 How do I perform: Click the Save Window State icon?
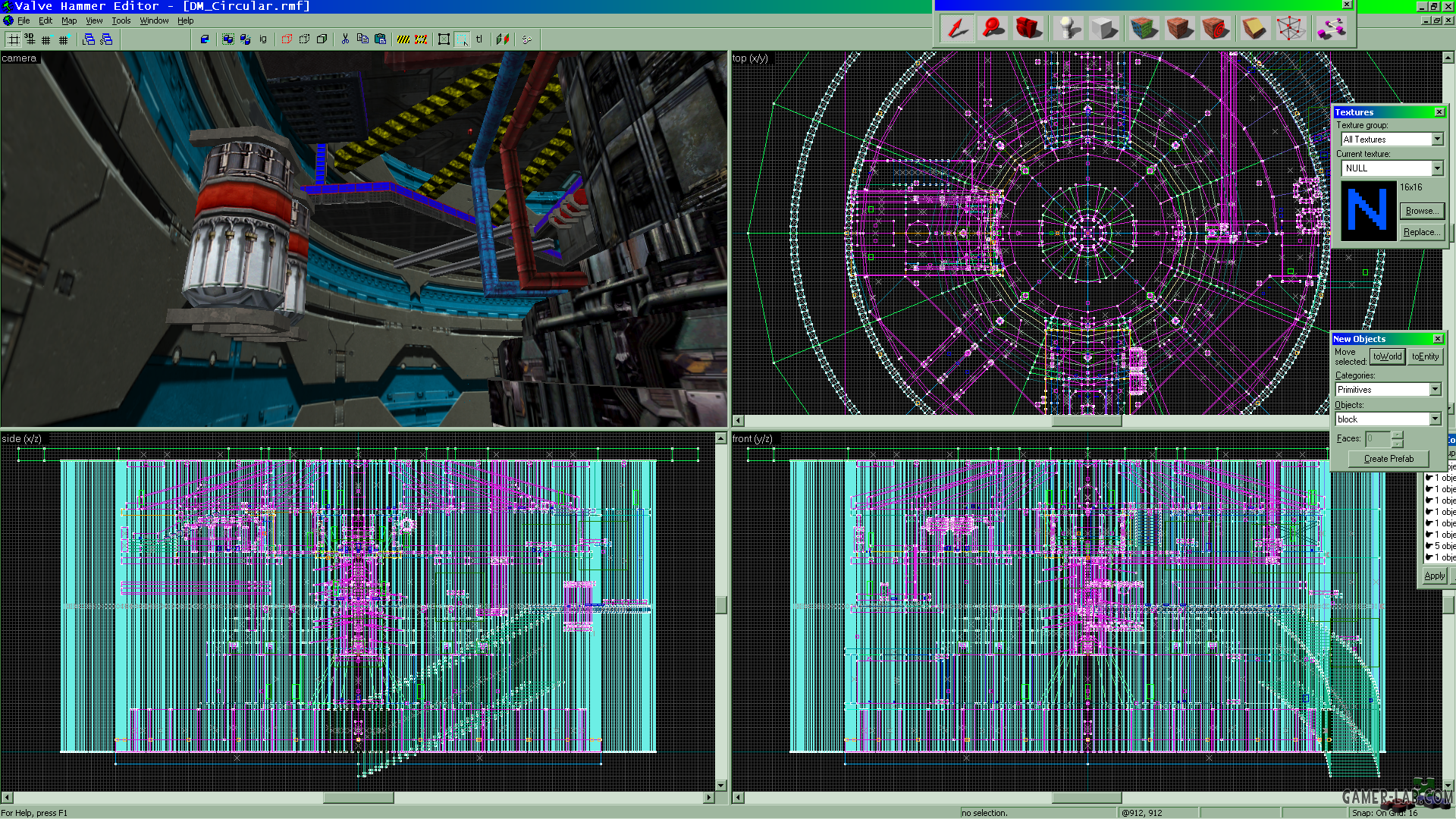106,39
